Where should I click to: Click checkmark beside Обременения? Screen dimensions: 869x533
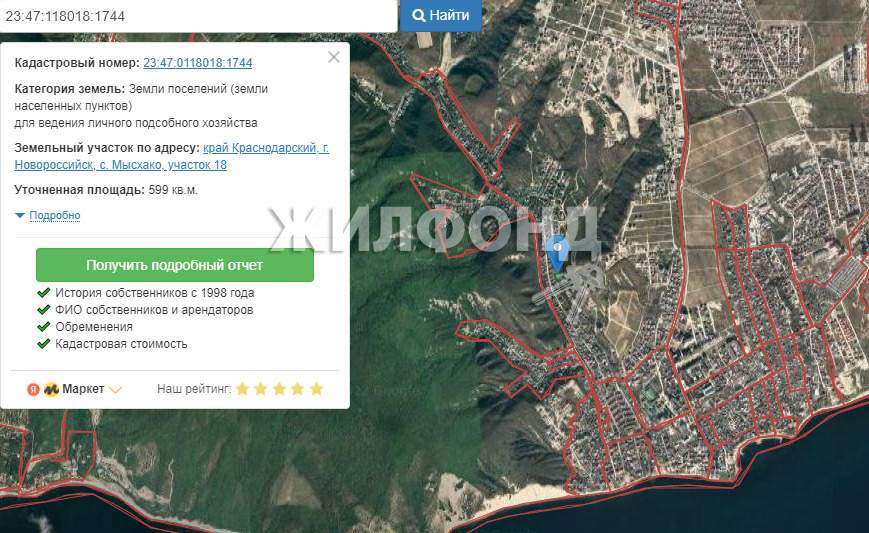click(x=43, y=327)
